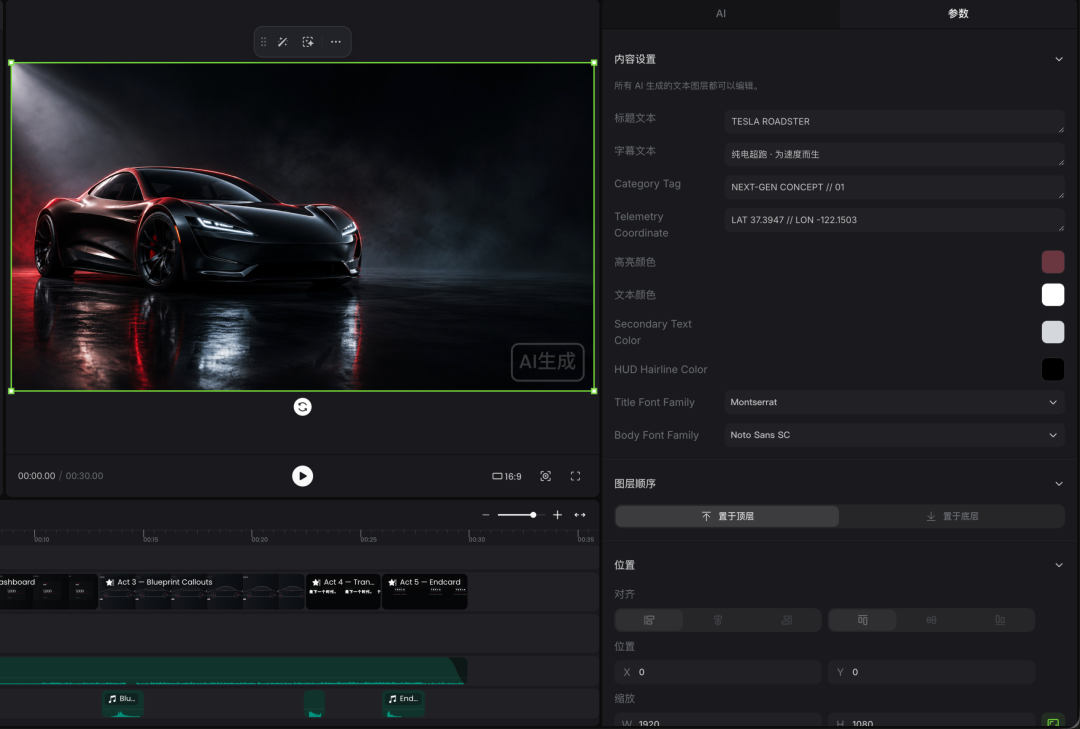Image resolution: width=1080 pixels, height=729 pixels.
Task: Align the layer to vertical middle
Action: pos(931,620)
